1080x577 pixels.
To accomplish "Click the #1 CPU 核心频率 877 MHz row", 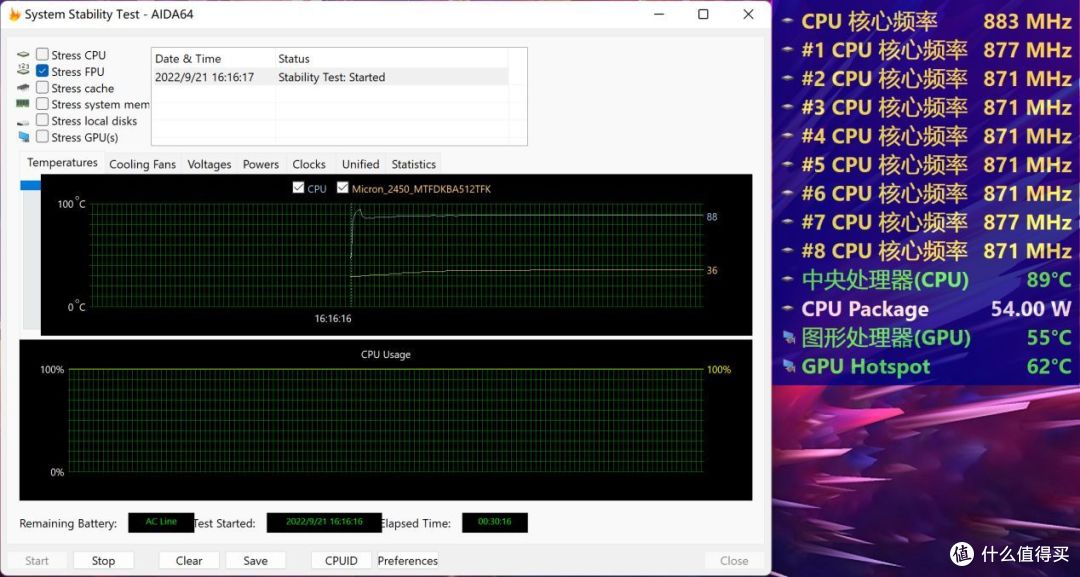I will tap(928, 50).
